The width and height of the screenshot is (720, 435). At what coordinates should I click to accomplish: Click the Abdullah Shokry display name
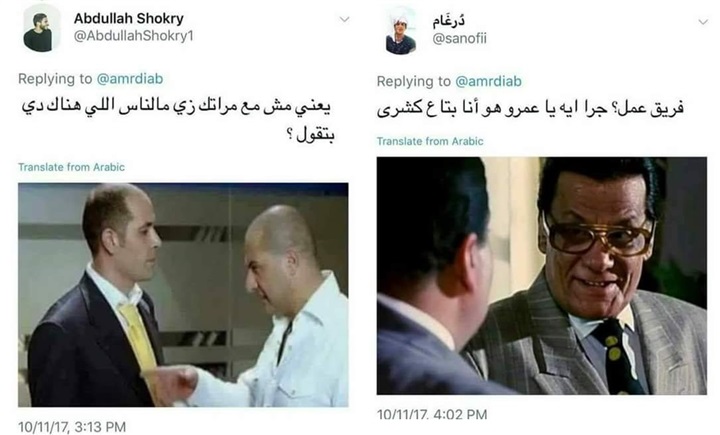click(x=129, y=18)
